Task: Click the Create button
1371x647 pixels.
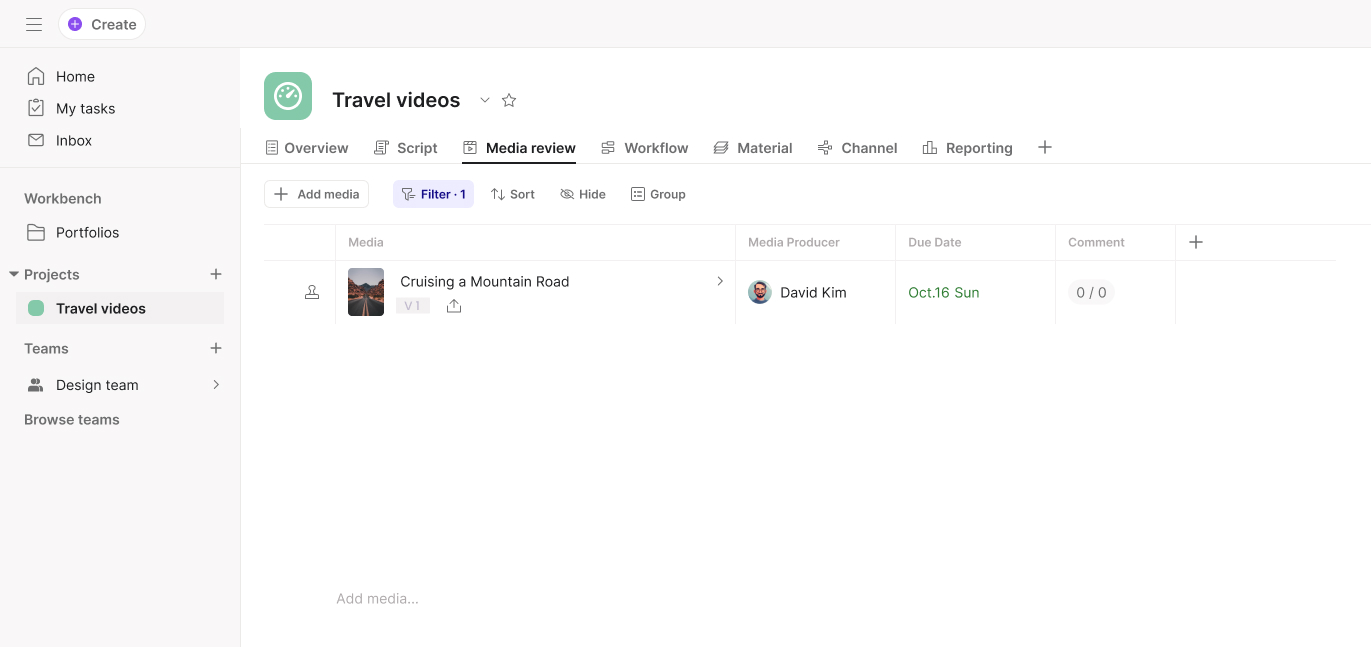Action: (x=102, y=24)
